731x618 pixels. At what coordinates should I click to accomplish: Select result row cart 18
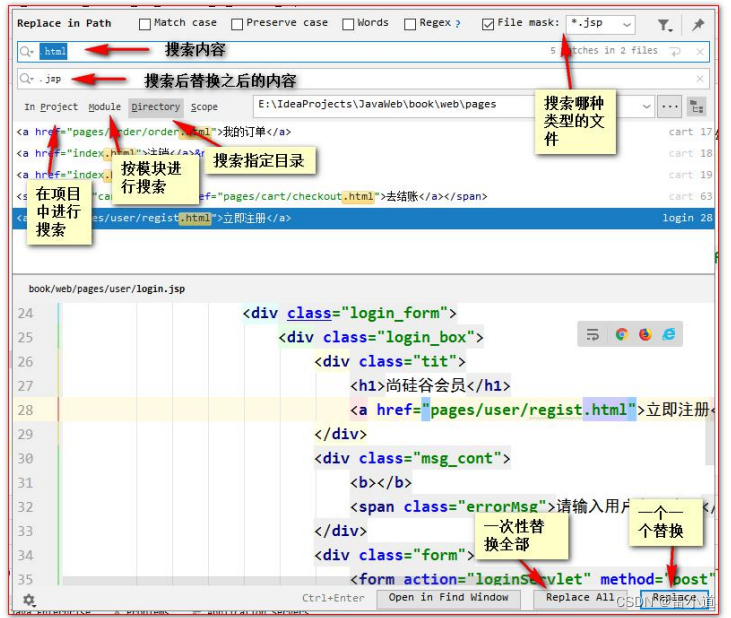coord(363,153)
